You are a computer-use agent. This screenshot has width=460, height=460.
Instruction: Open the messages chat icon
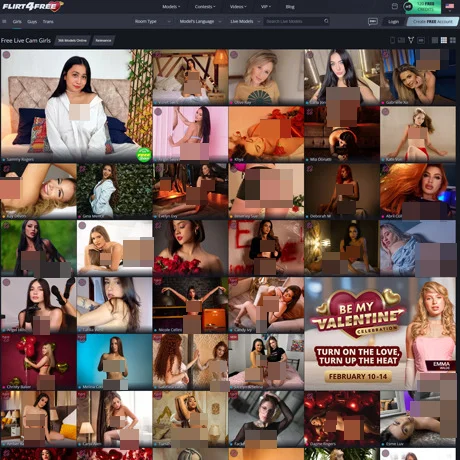pos(373,21)
